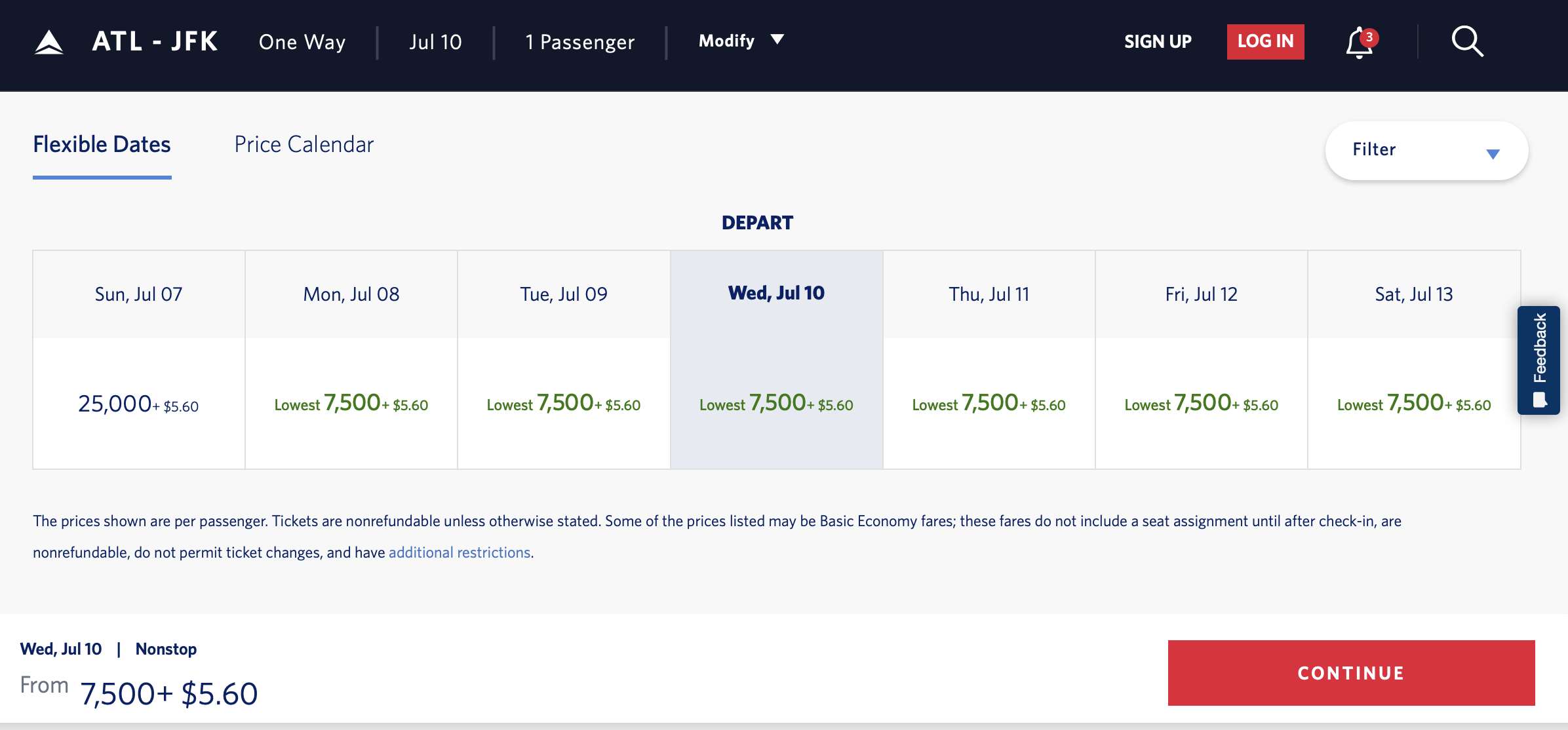Pick Thu, Jul 11 departure date
This screenshot has width=1568, height=730.
pyautogui.click(x=989, y=359)
